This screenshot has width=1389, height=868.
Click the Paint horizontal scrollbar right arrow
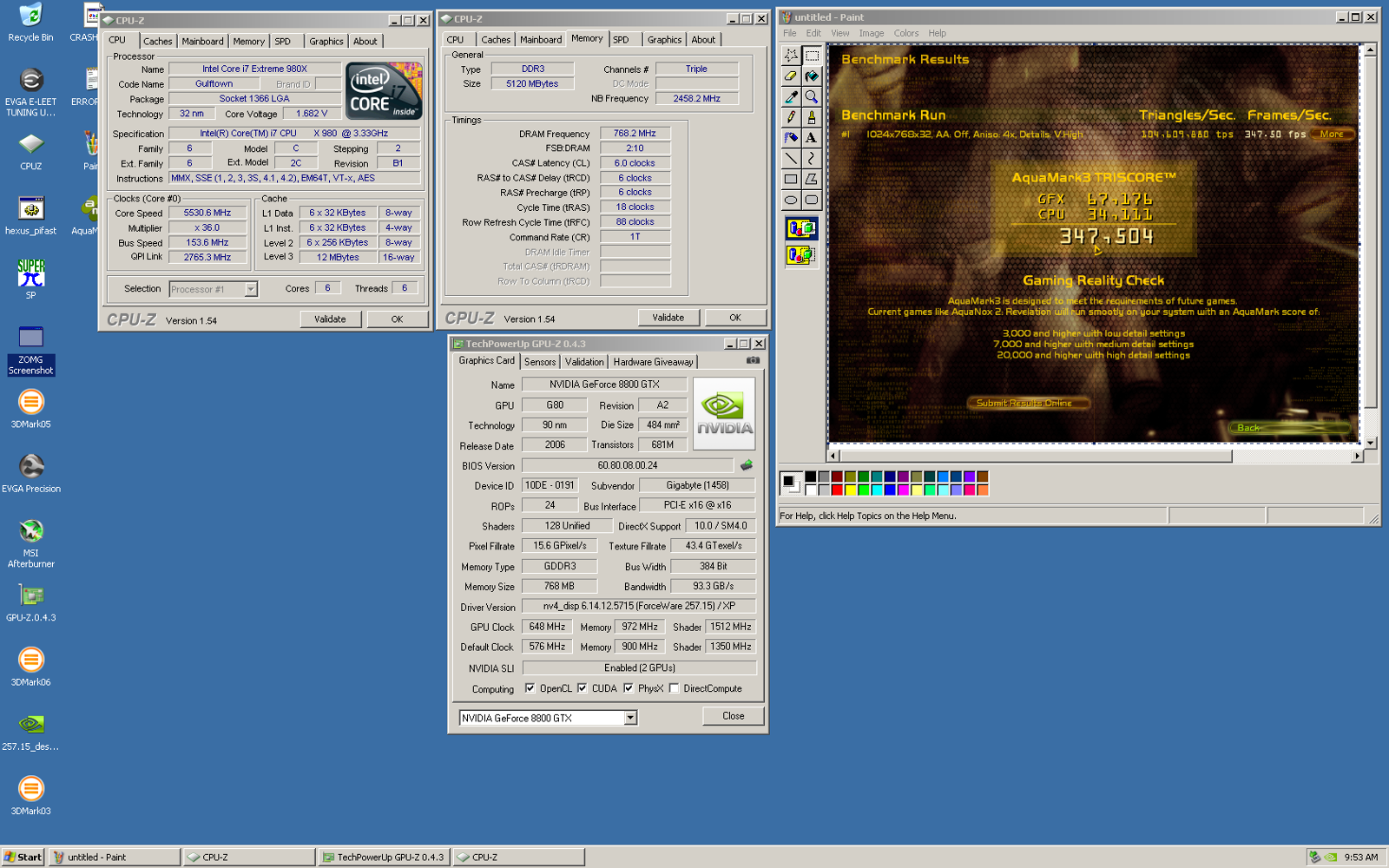pyautogui.click(x=1357, y=456)
